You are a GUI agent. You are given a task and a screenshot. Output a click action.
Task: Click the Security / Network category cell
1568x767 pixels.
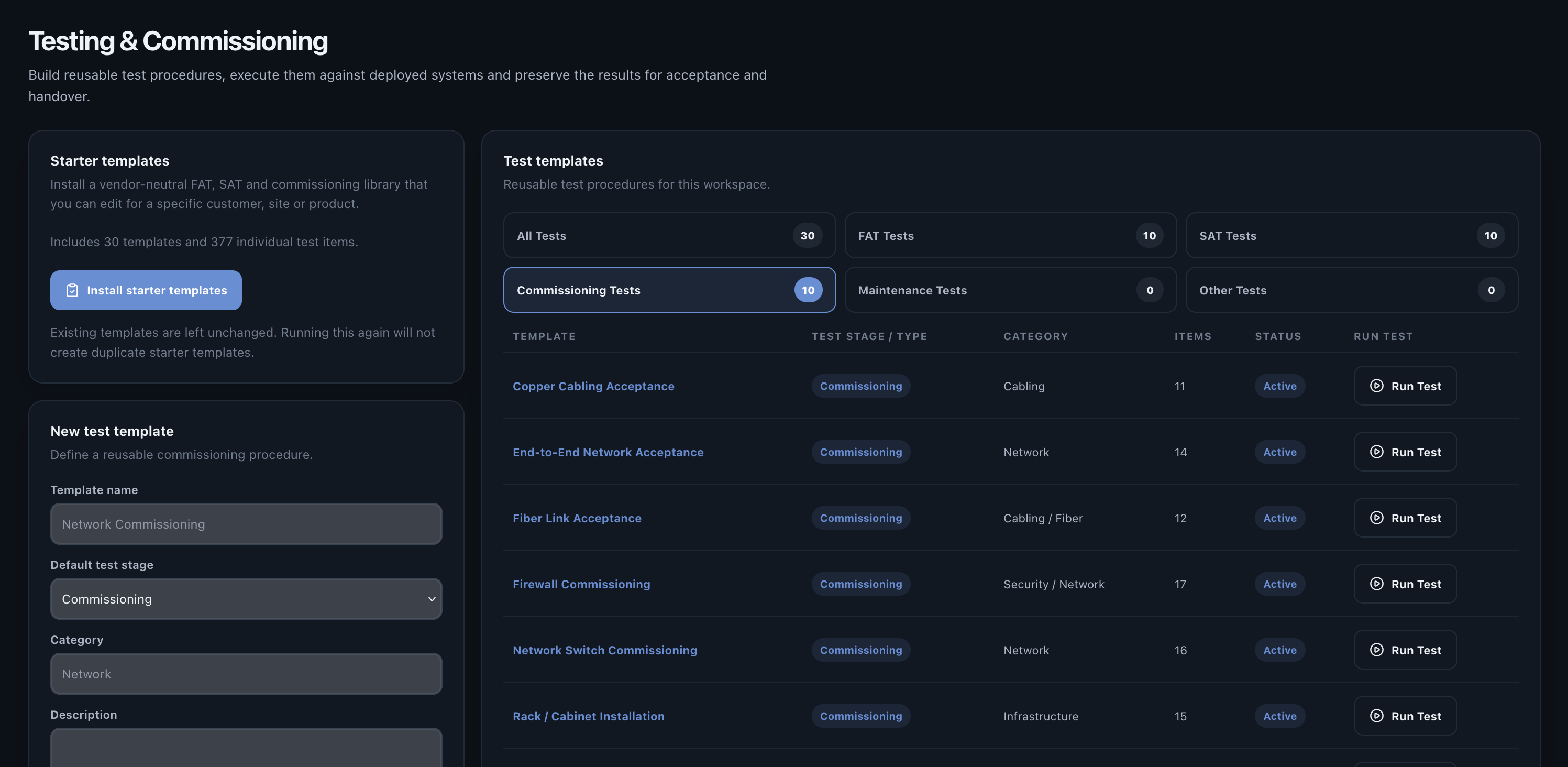tap(1054, 584)
